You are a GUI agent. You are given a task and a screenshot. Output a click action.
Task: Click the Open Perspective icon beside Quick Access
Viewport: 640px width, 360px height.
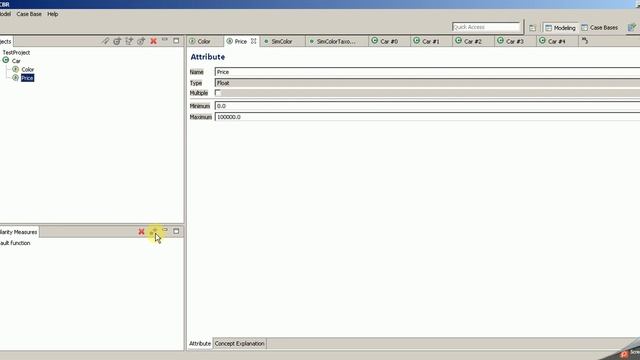pos(532,28)
